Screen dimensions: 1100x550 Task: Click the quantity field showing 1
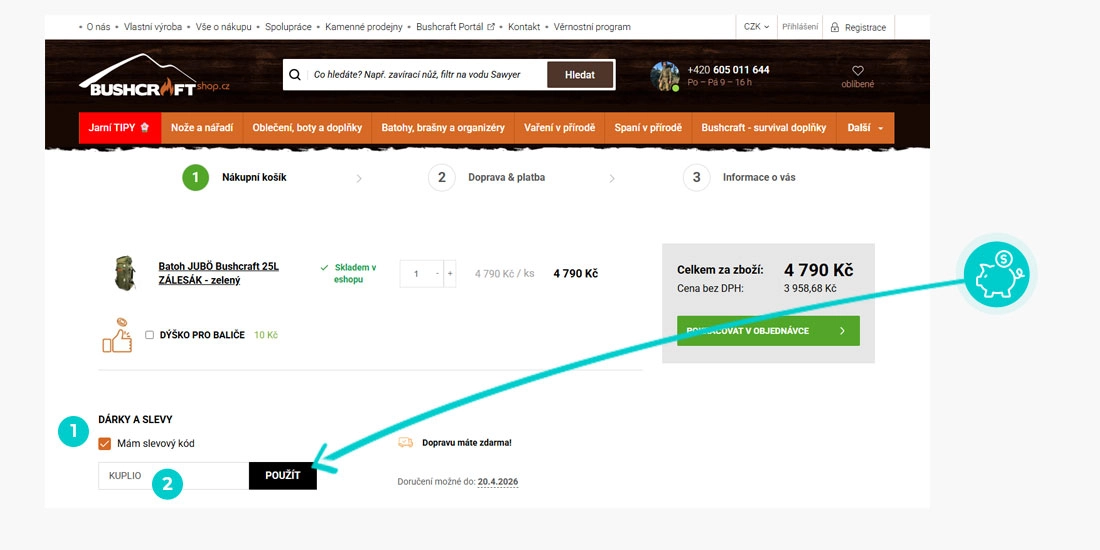416,274
